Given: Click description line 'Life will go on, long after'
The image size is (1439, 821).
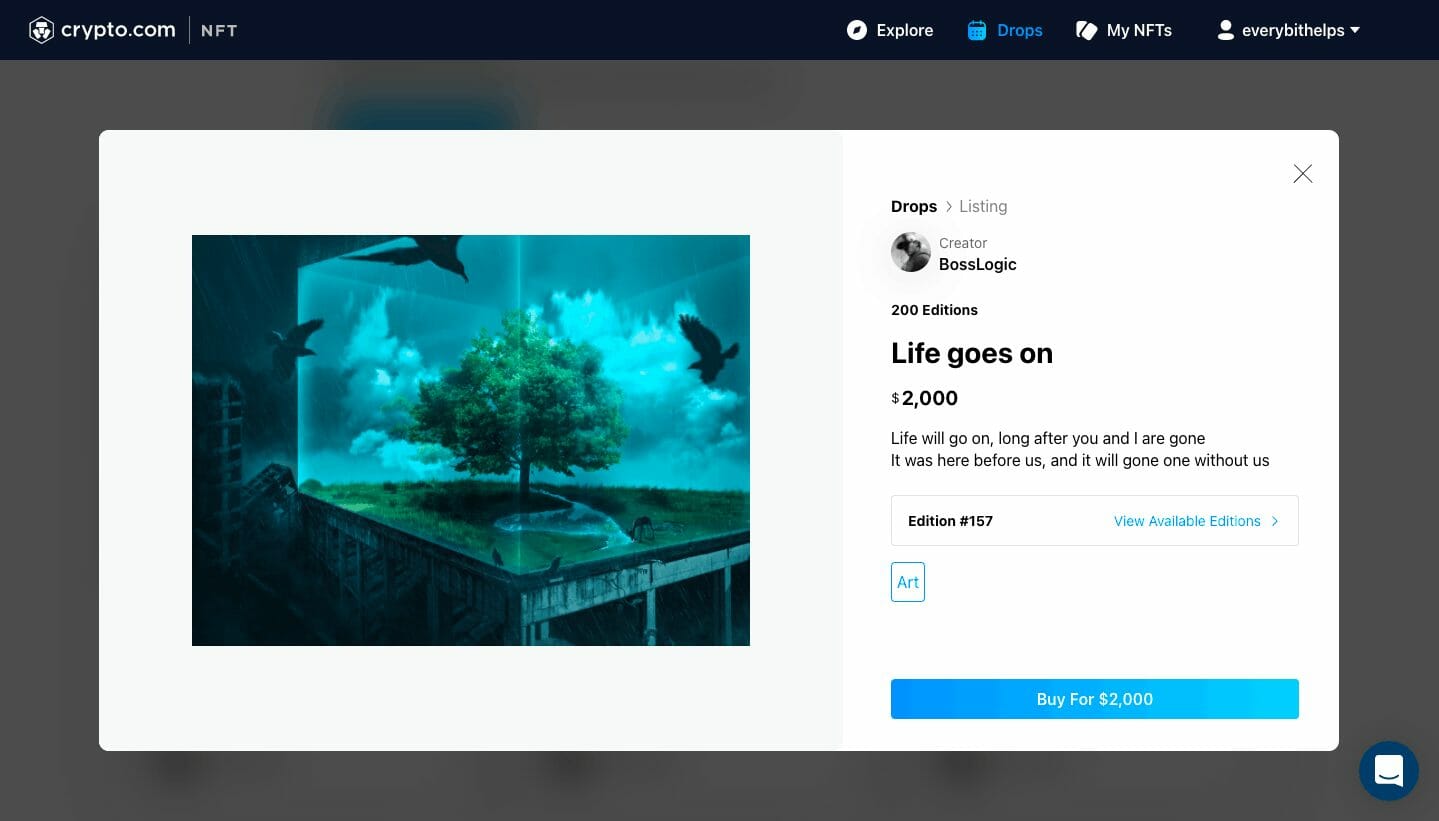Looking at the screenshot, I should pyautogui.click(x=1048, y=438).
